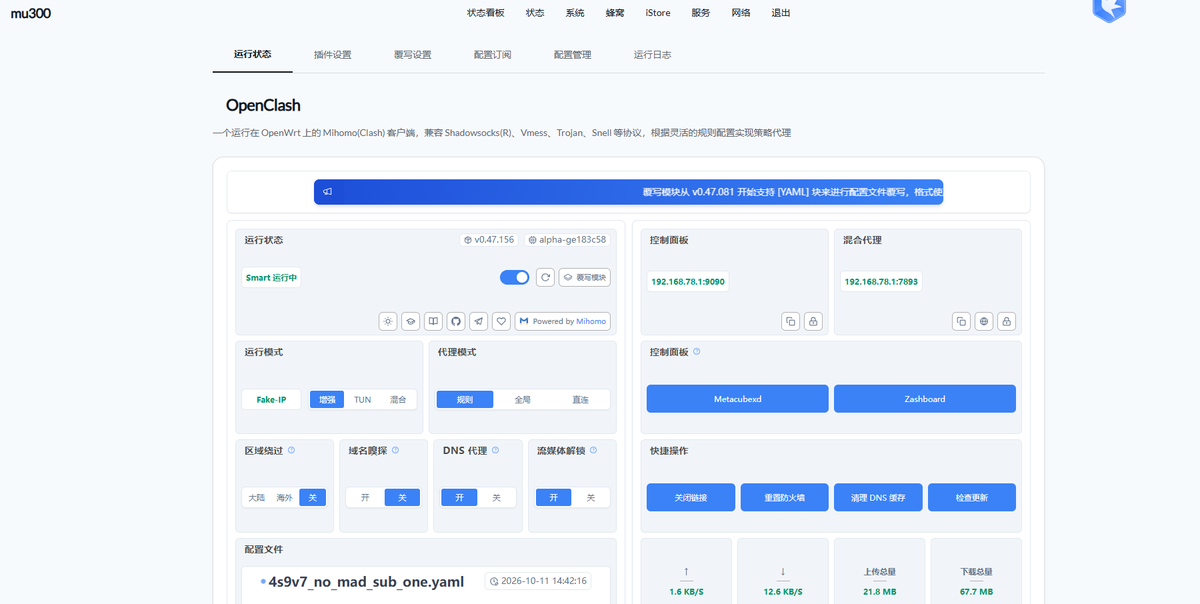Open the 系统 menu
The image size is (1200, 604).
click(x=575, y=13)
